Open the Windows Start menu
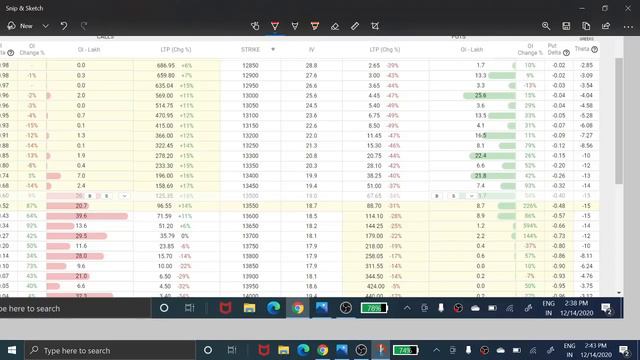The width and height of the screenshot is (640, 360). pyautogui.click(x=12, y=350)
